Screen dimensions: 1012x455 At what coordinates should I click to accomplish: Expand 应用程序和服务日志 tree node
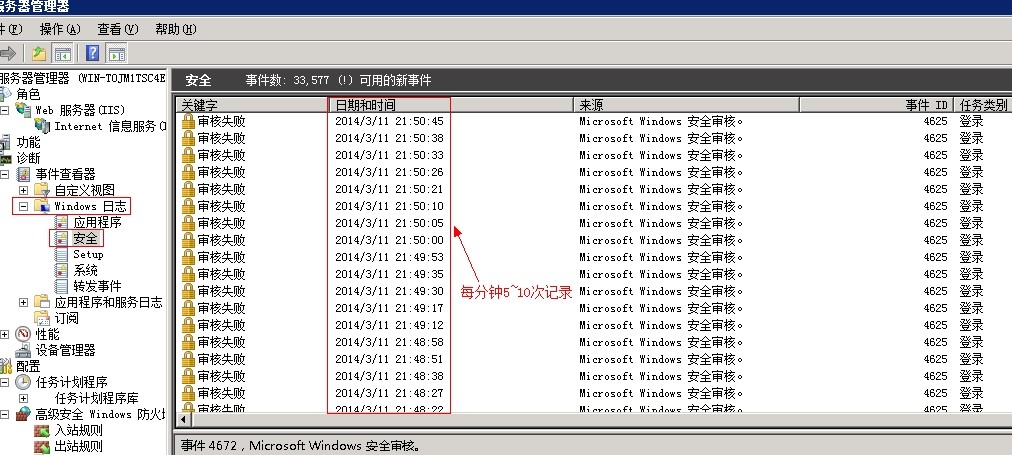tap(23, 302)
